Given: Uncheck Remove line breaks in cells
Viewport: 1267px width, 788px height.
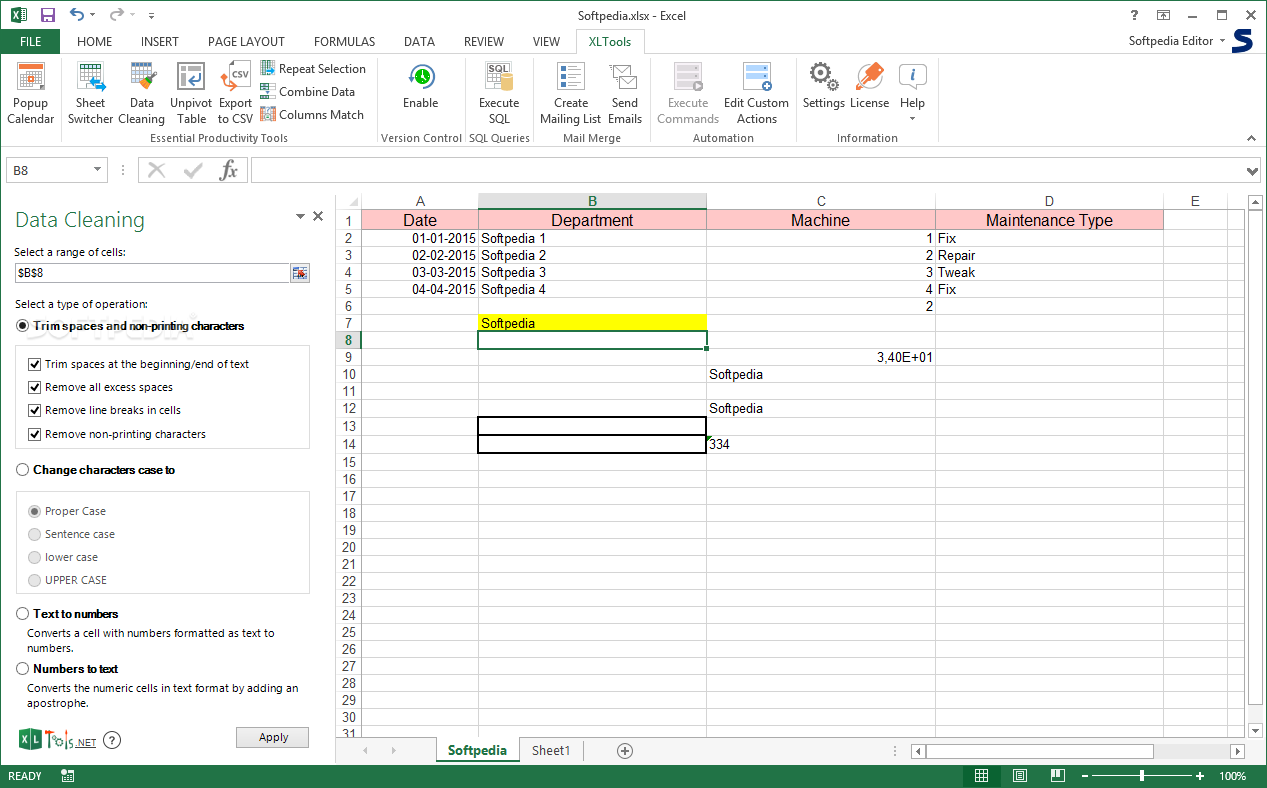Looking at the screenshot, I should 35,411.
